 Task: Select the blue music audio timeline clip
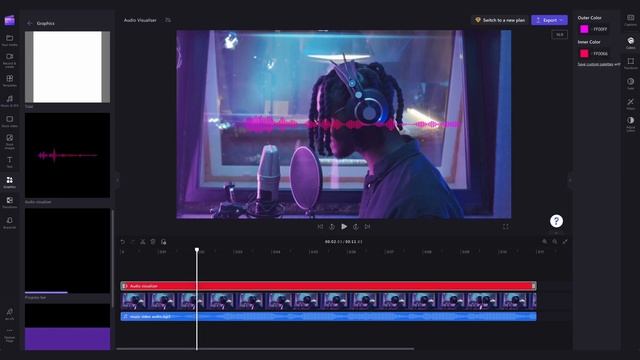[329, 316]
